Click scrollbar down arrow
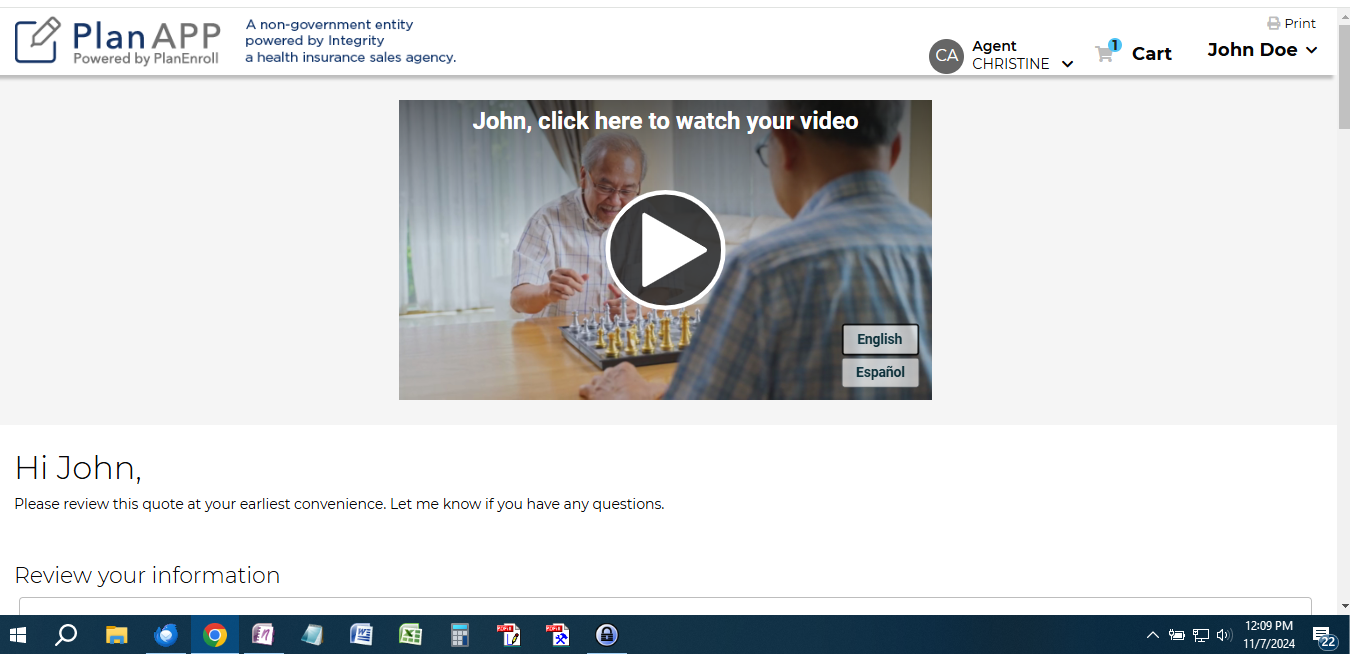Screen dimensions: 1350x654 [1343, 605]
